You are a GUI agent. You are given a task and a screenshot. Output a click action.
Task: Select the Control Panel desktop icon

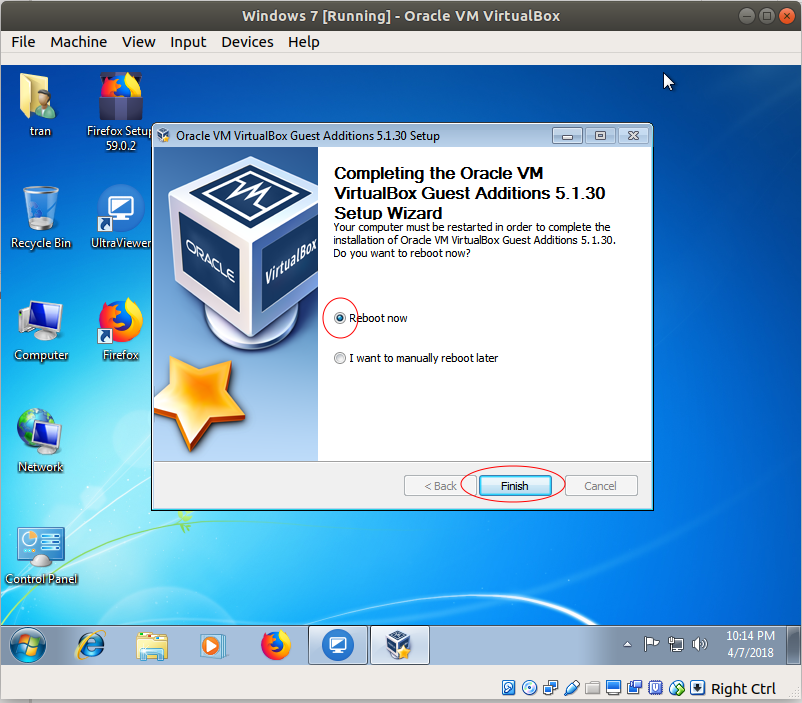[40, 555]
